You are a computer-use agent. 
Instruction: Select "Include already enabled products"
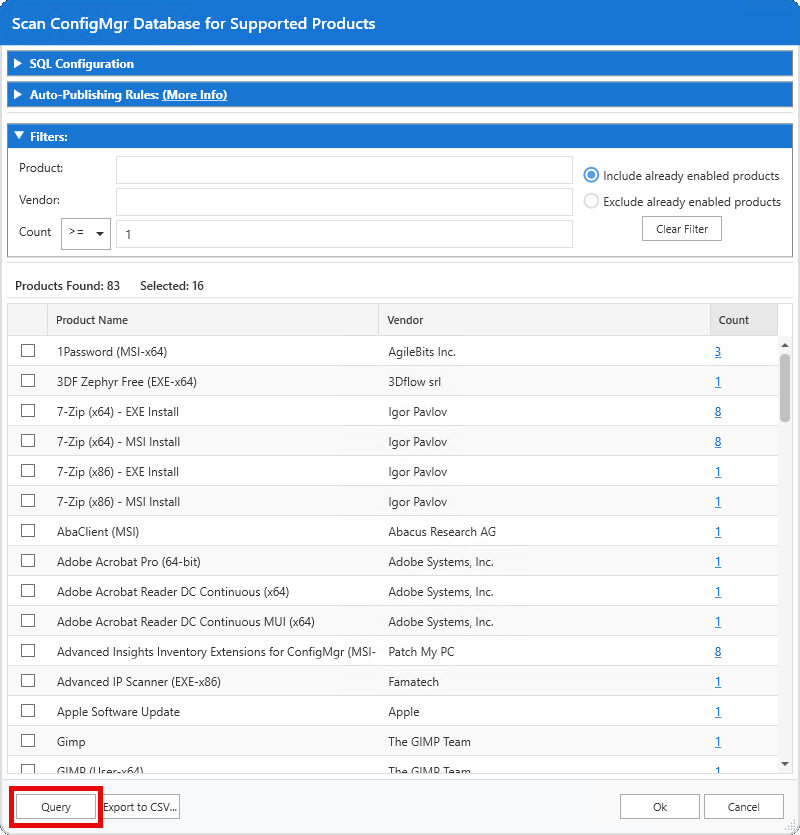590,175
